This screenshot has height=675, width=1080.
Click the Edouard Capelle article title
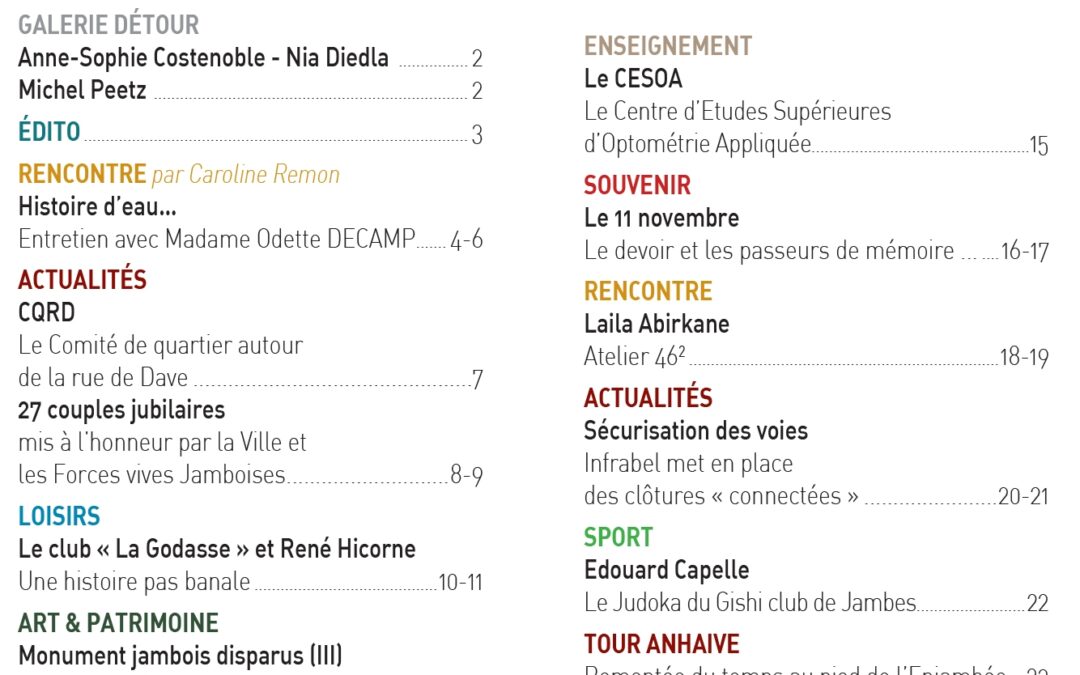click(x=666, y=570)
